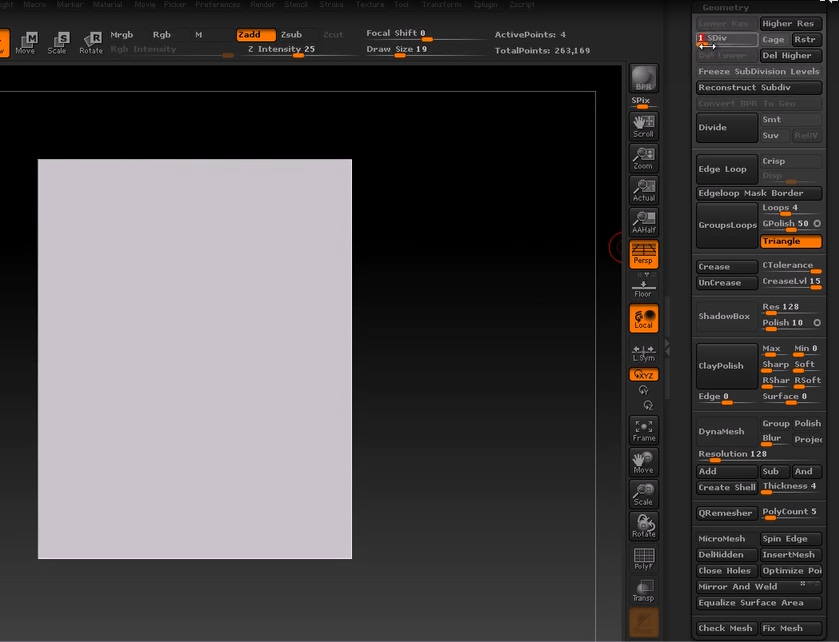Open the Zplugin menu
The height and width of the screenshot is (642, 839).
(485, 4)
